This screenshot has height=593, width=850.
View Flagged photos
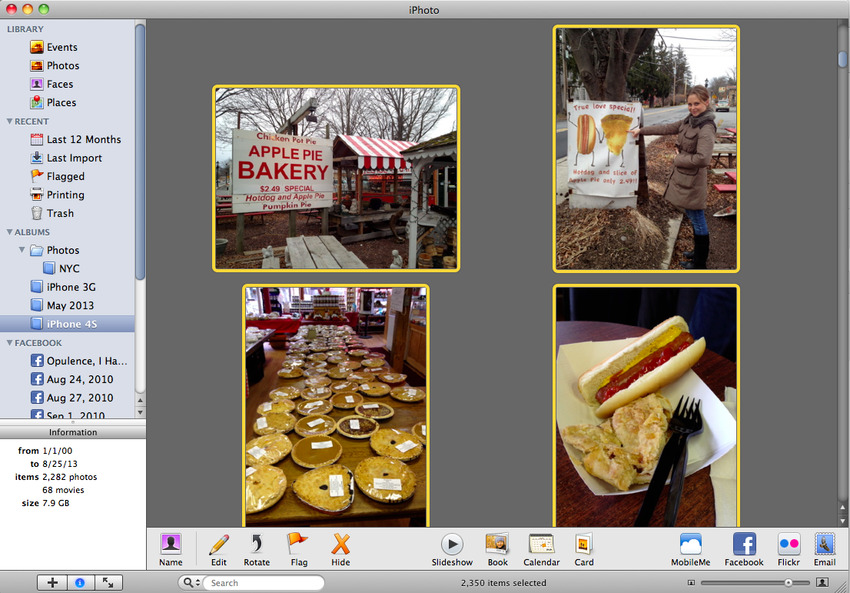[x=57, y=176]
